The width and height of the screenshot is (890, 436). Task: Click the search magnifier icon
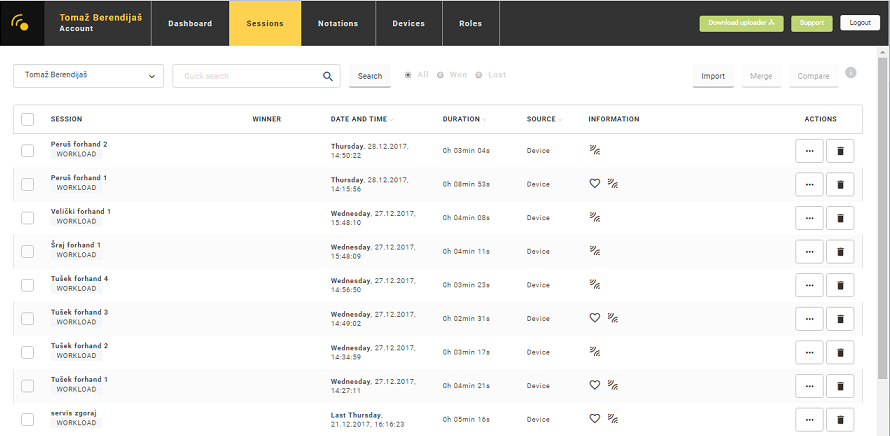[328, 76]
